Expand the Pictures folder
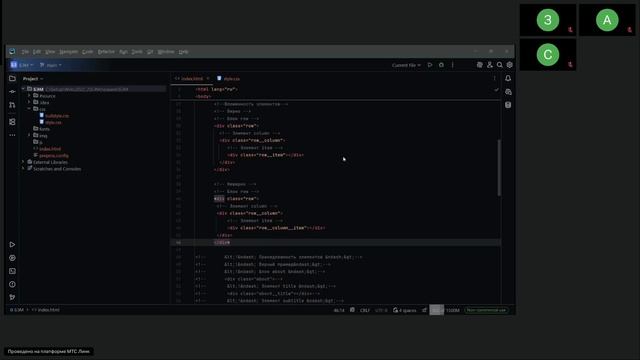Image resolution: width=640 pixels, height=360 pixels. coord(29,96)
